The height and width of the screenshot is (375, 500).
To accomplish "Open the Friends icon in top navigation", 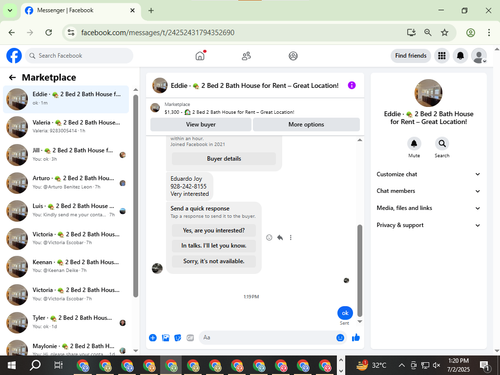I will coord(246,56).
